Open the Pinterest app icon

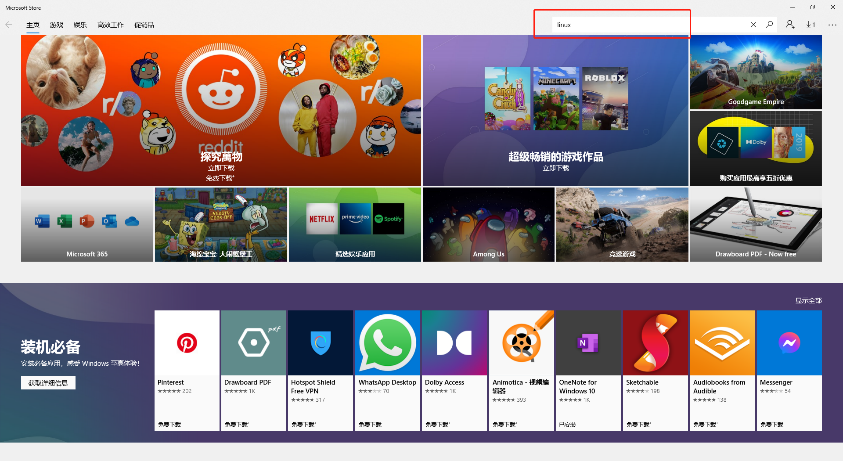click(x=187, y=343)
